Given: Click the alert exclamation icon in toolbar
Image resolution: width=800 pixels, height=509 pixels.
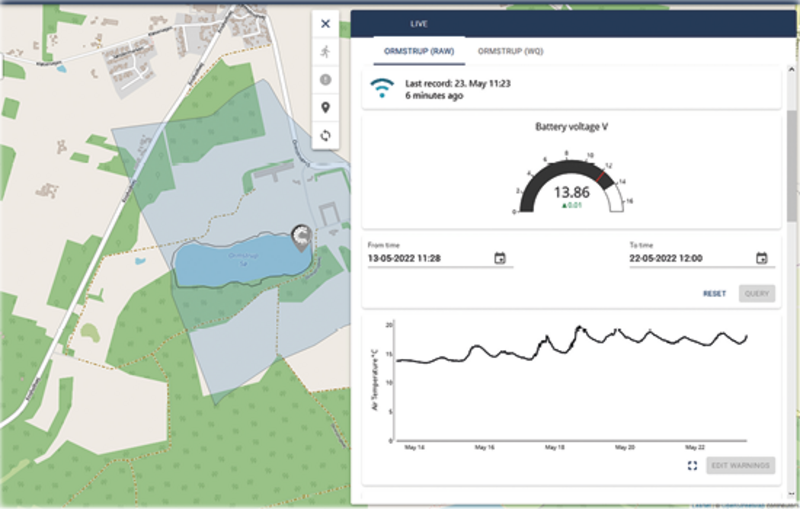Looking at the screenshot, I should coord(325,79).
